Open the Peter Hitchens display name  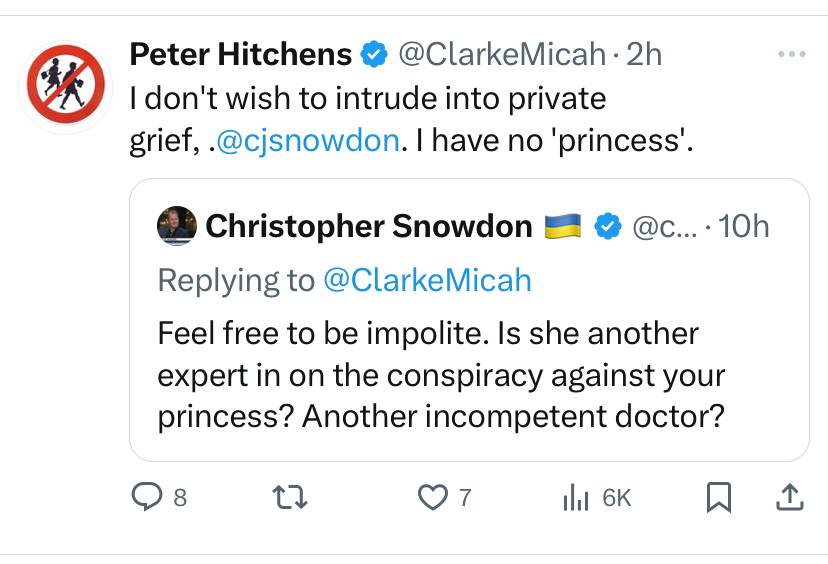[241, 54]
